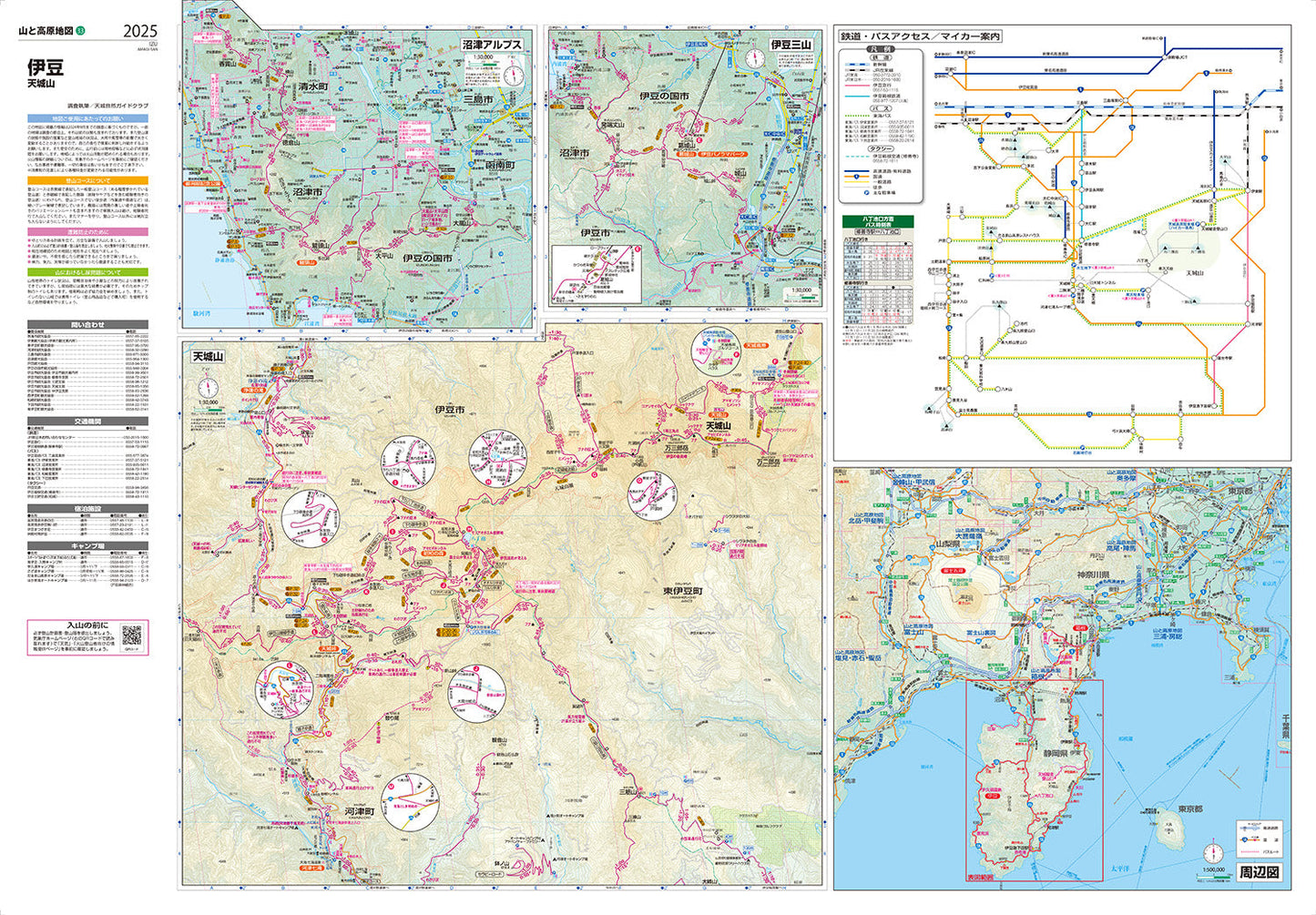This screenshot has height=915, width=1316.
Task: Click the compass rose on the 周辺図 map
Action: pyautogui.click(x=1212, y=853)
